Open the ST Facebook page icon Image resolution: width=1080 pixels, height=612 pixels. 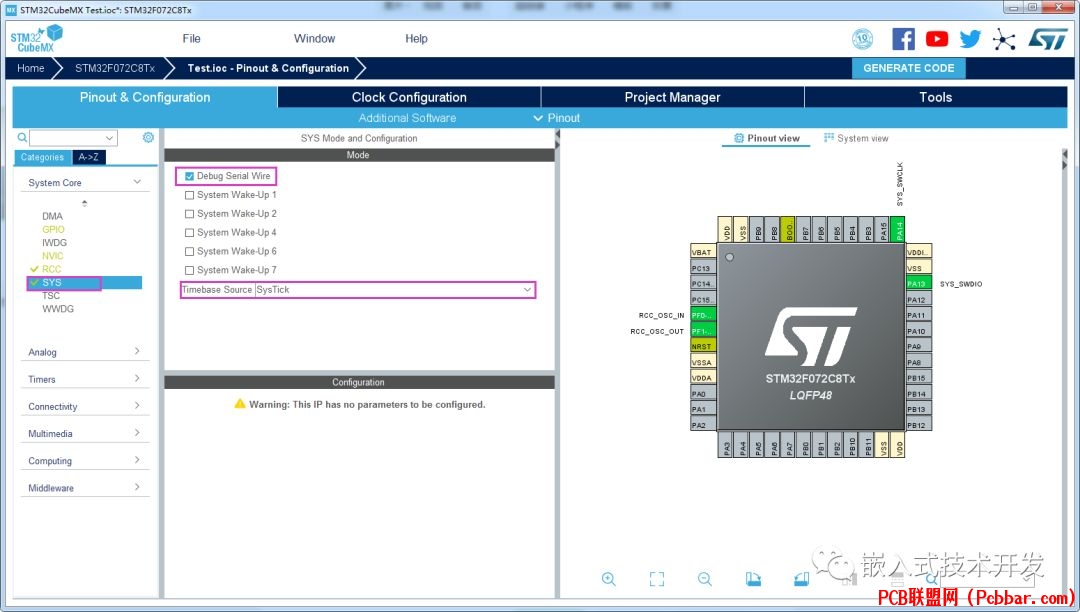[x=903, y=39]
